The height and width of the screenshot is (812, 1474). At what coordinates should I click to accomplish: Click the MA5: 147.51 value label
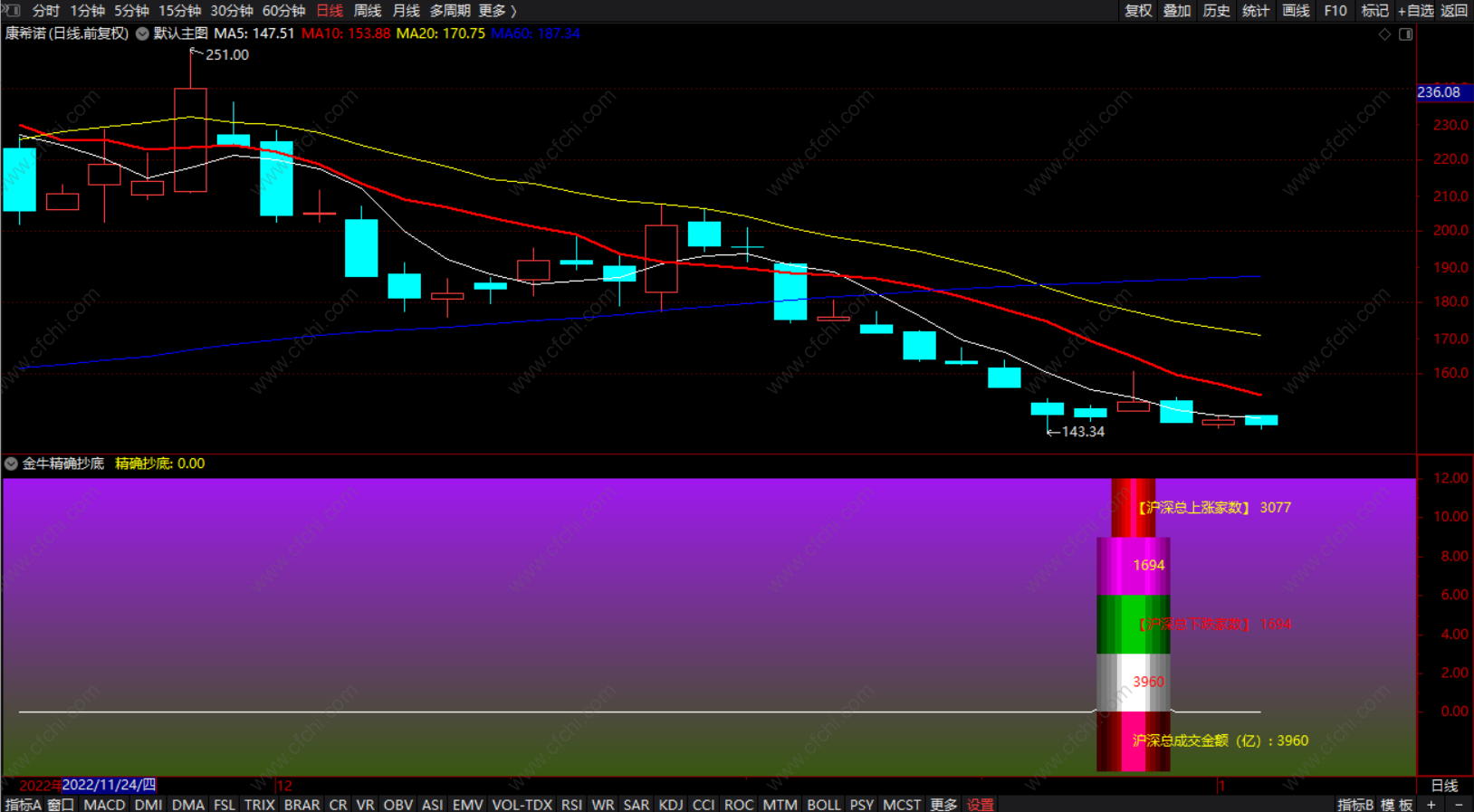(x=254, y=33)
